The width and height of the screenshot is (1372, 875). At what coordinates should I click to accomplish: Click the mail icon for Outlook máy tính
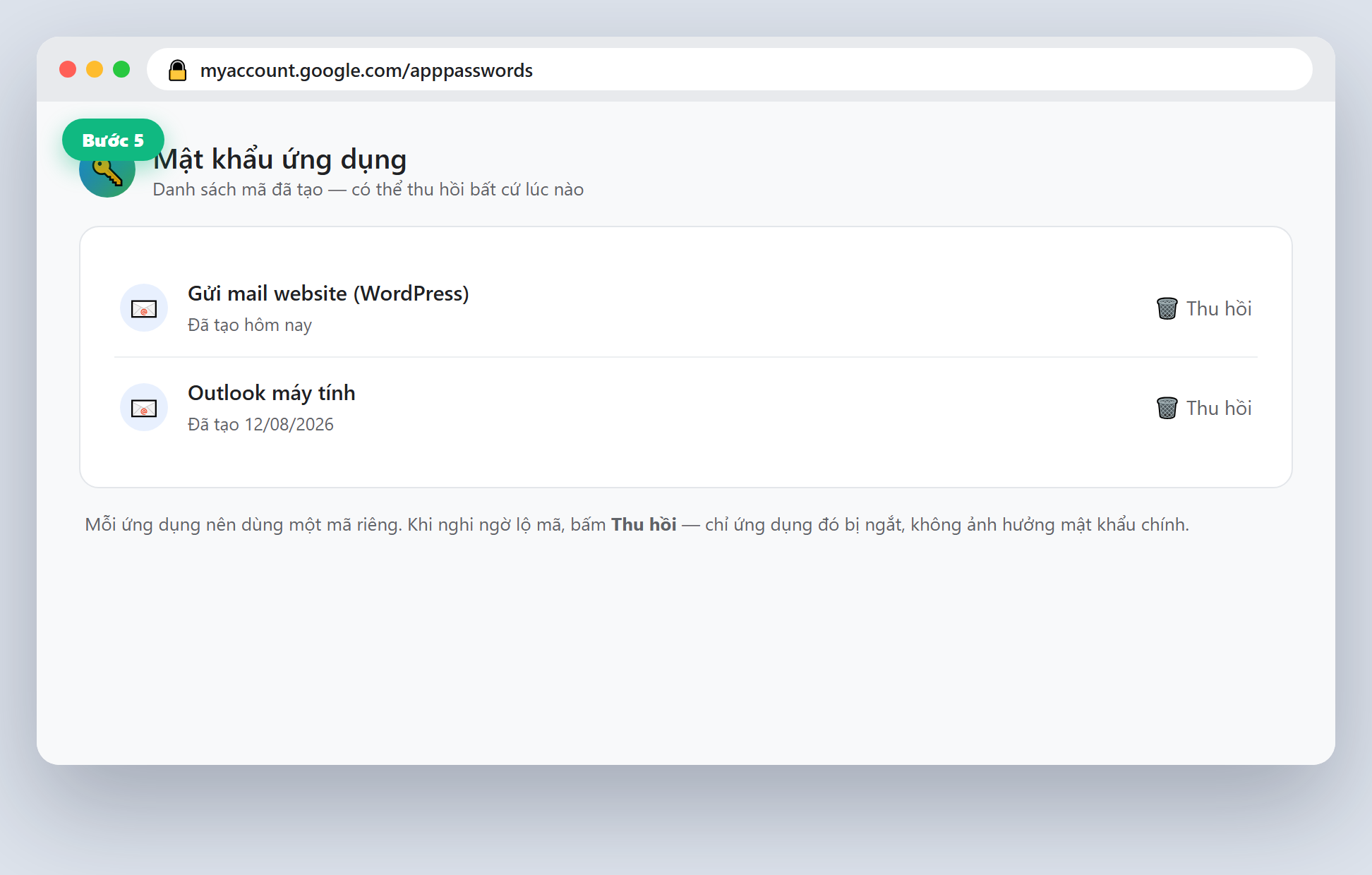(x=144, y=408)
